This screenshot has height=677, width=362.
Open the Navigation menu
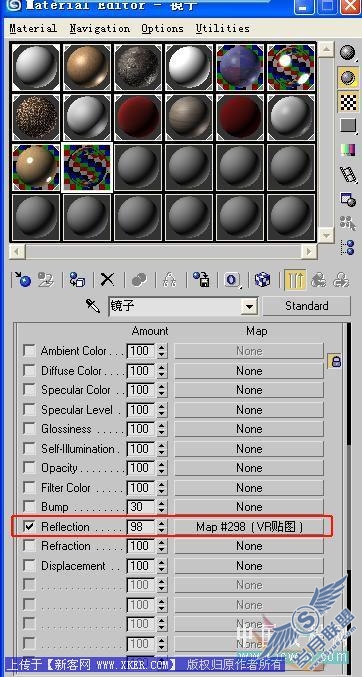point(99,28)
